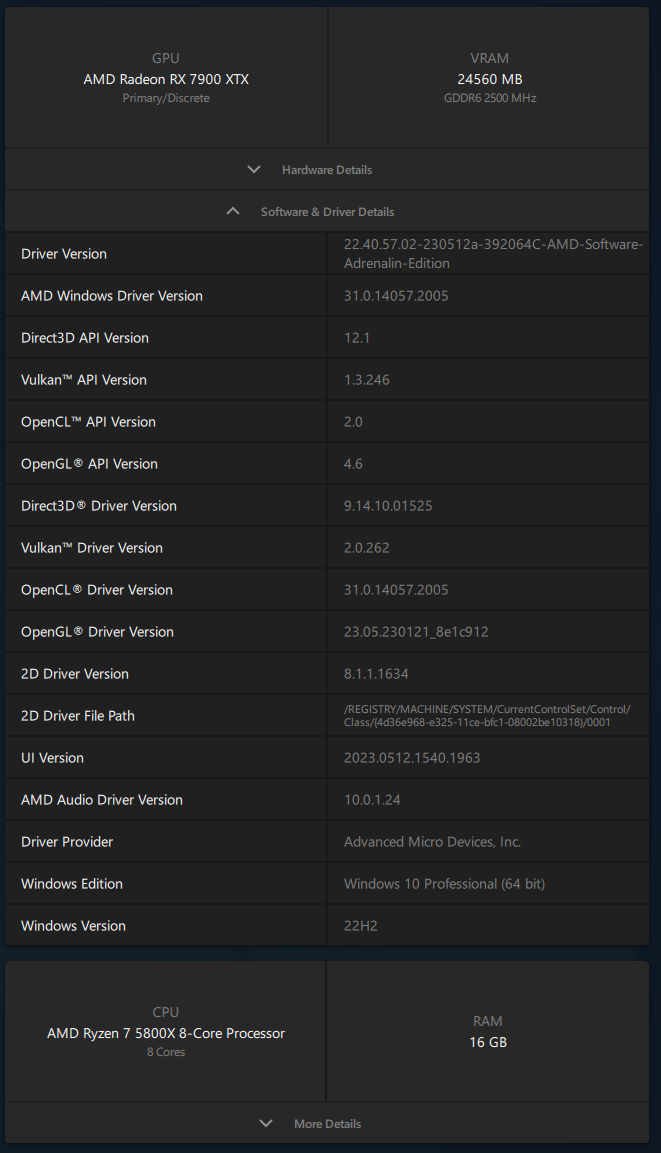Expand the Hardware Details section
Screen dimensions: 661x1153
(x=326, y=169)
